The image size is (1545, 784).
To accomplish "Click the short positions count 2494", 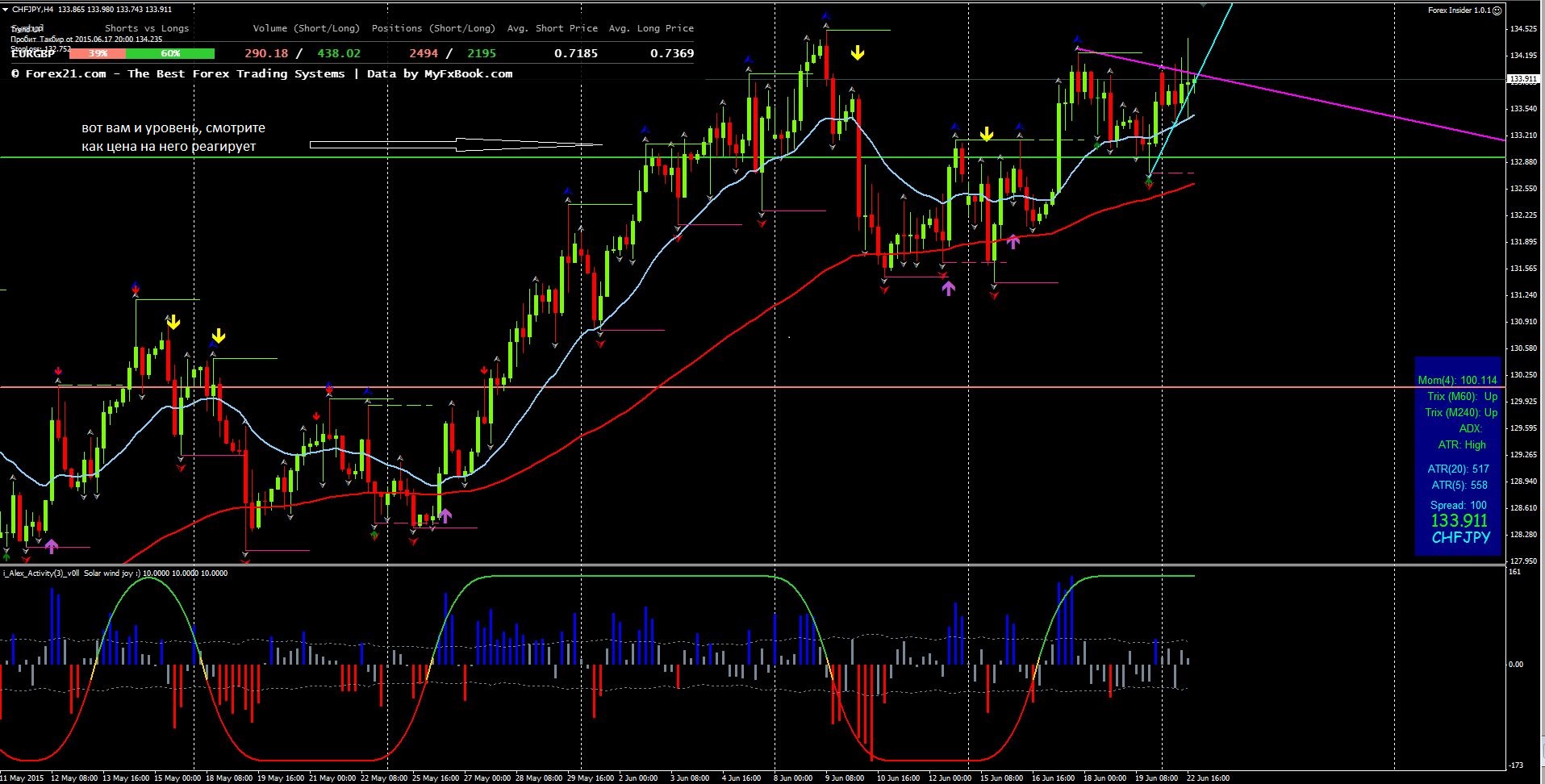I will 424,53.
